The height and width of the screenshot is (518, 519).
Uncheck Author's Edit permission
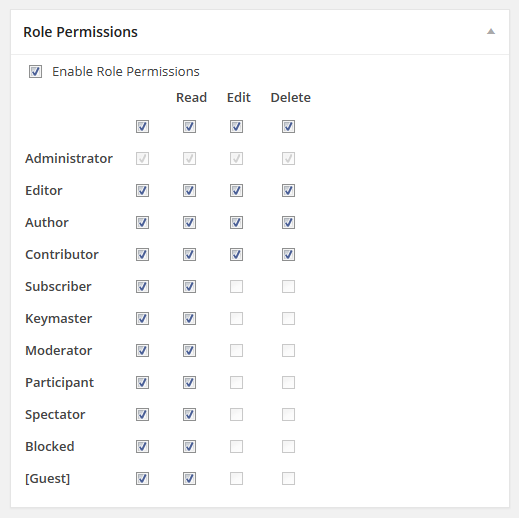236,223
